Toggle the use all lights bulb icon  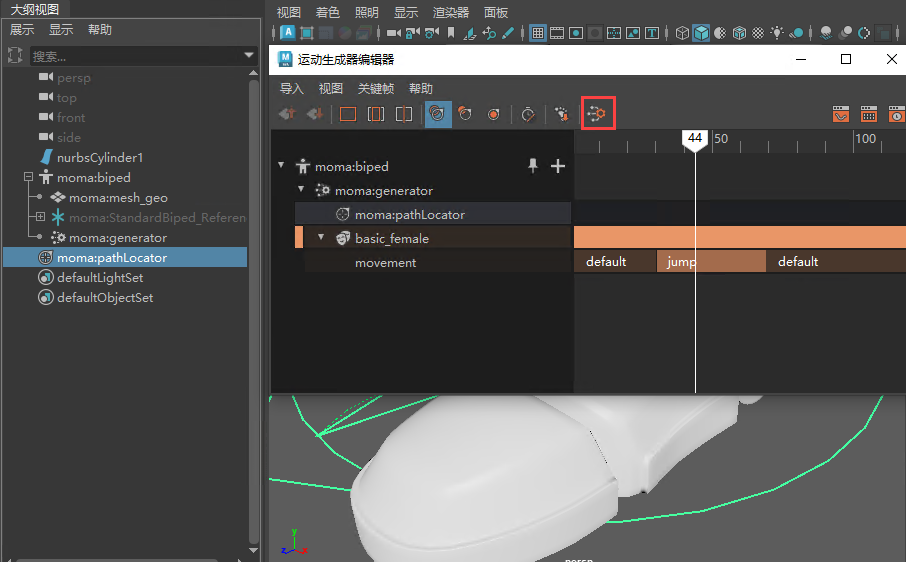777,33
